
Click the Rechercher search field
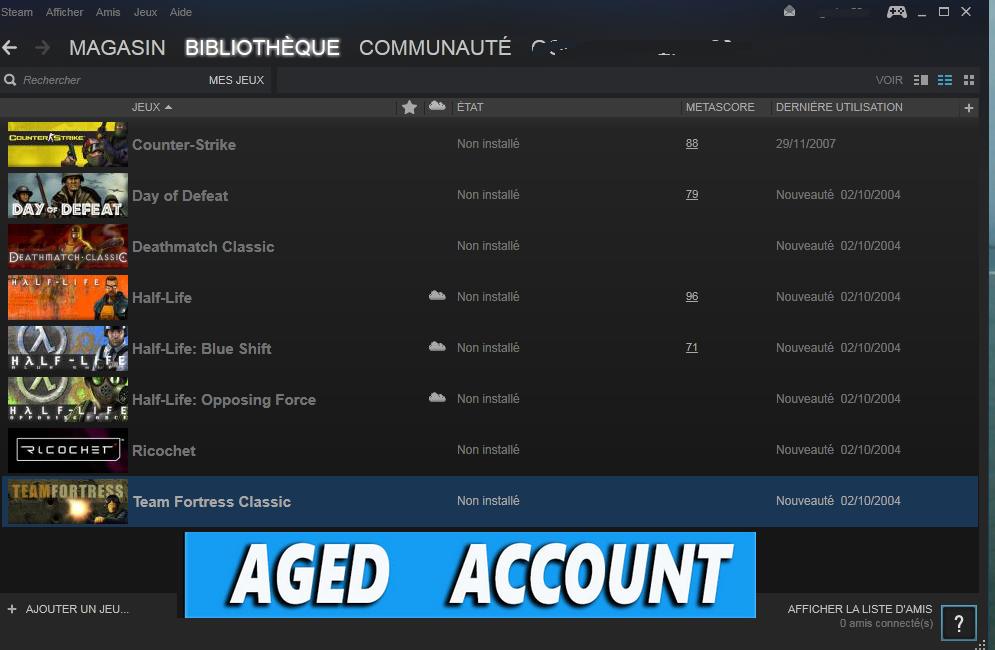coord(108,80)
